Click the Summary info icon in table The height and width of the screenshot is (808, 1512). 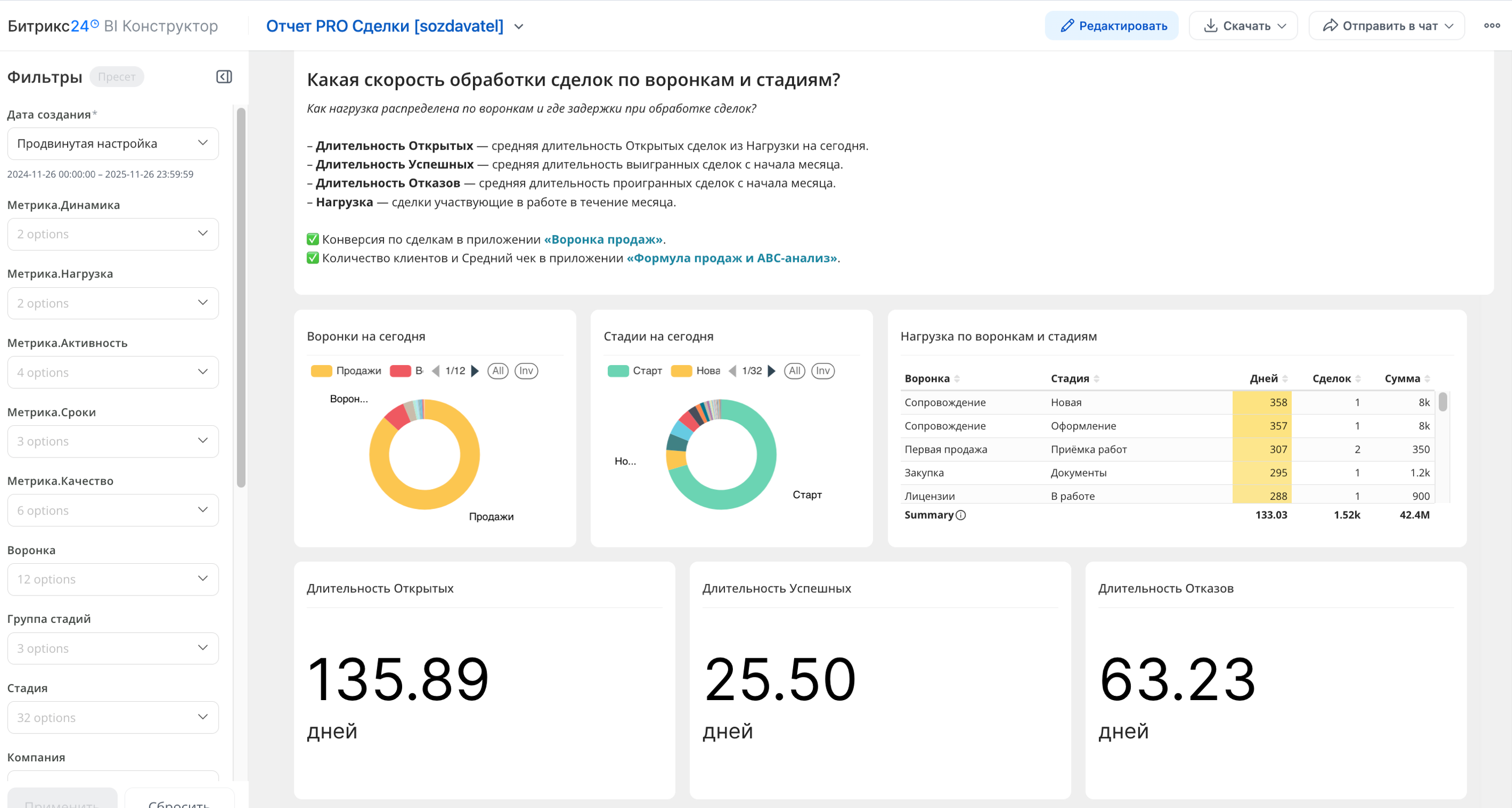[x=961, y=515]
